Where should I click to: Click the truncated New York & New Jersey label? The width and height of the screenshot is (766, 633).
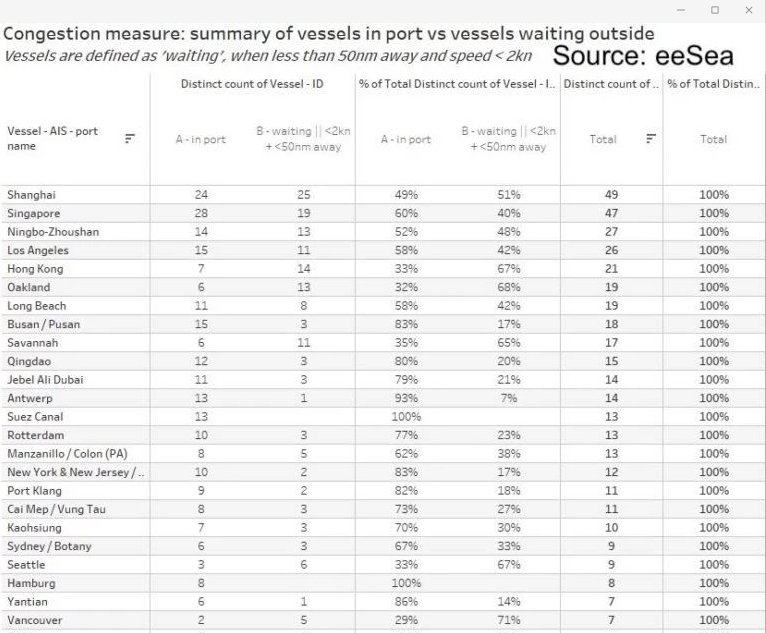click(76, 472)
